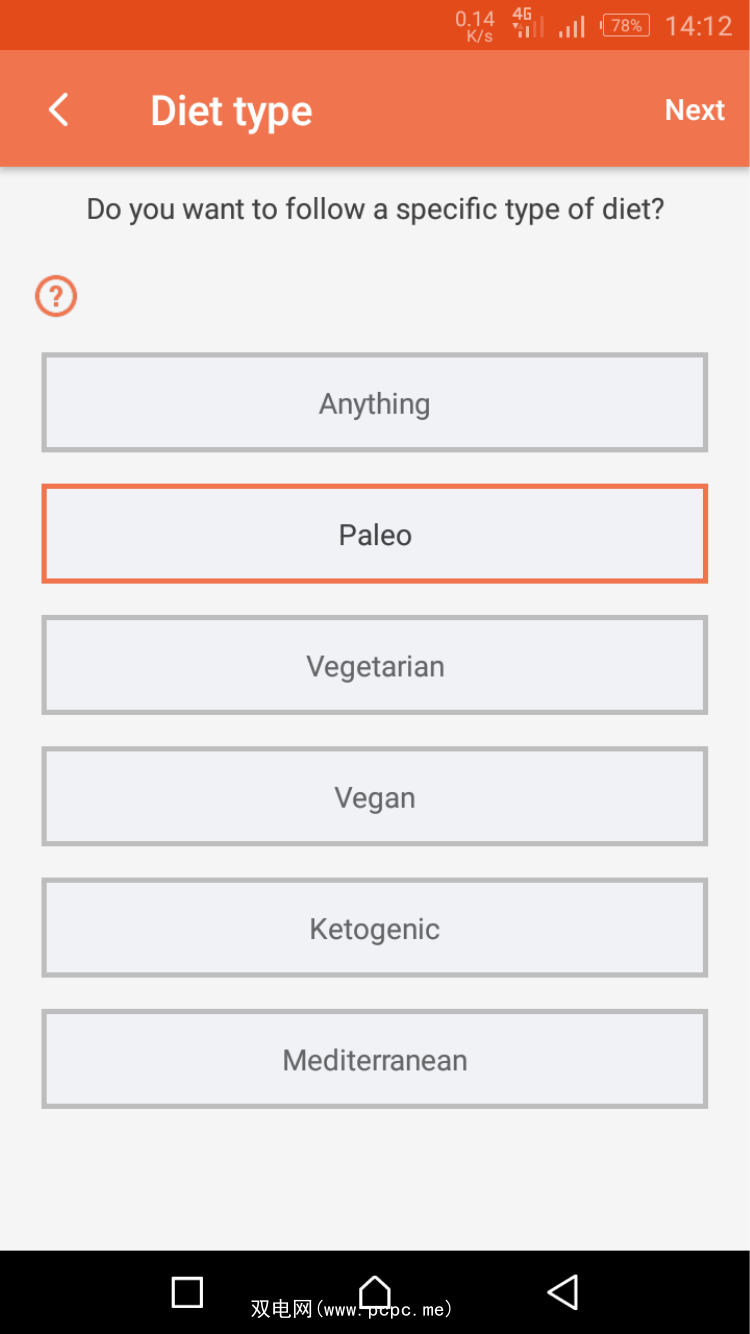Tap Next in the header
750x1334 pixels.
694,110
